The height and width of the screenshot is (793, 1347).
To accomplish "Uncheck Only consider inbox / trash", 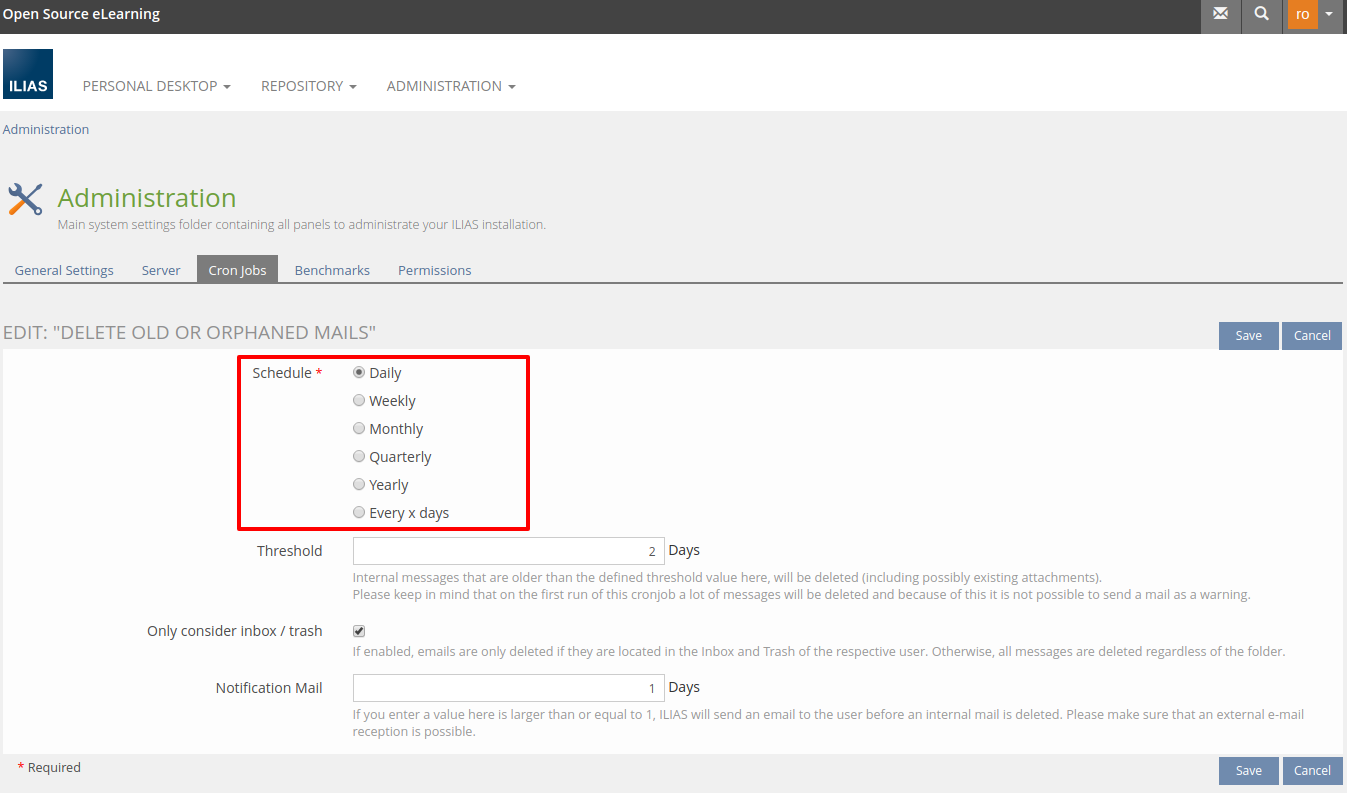I will point(359,631).
